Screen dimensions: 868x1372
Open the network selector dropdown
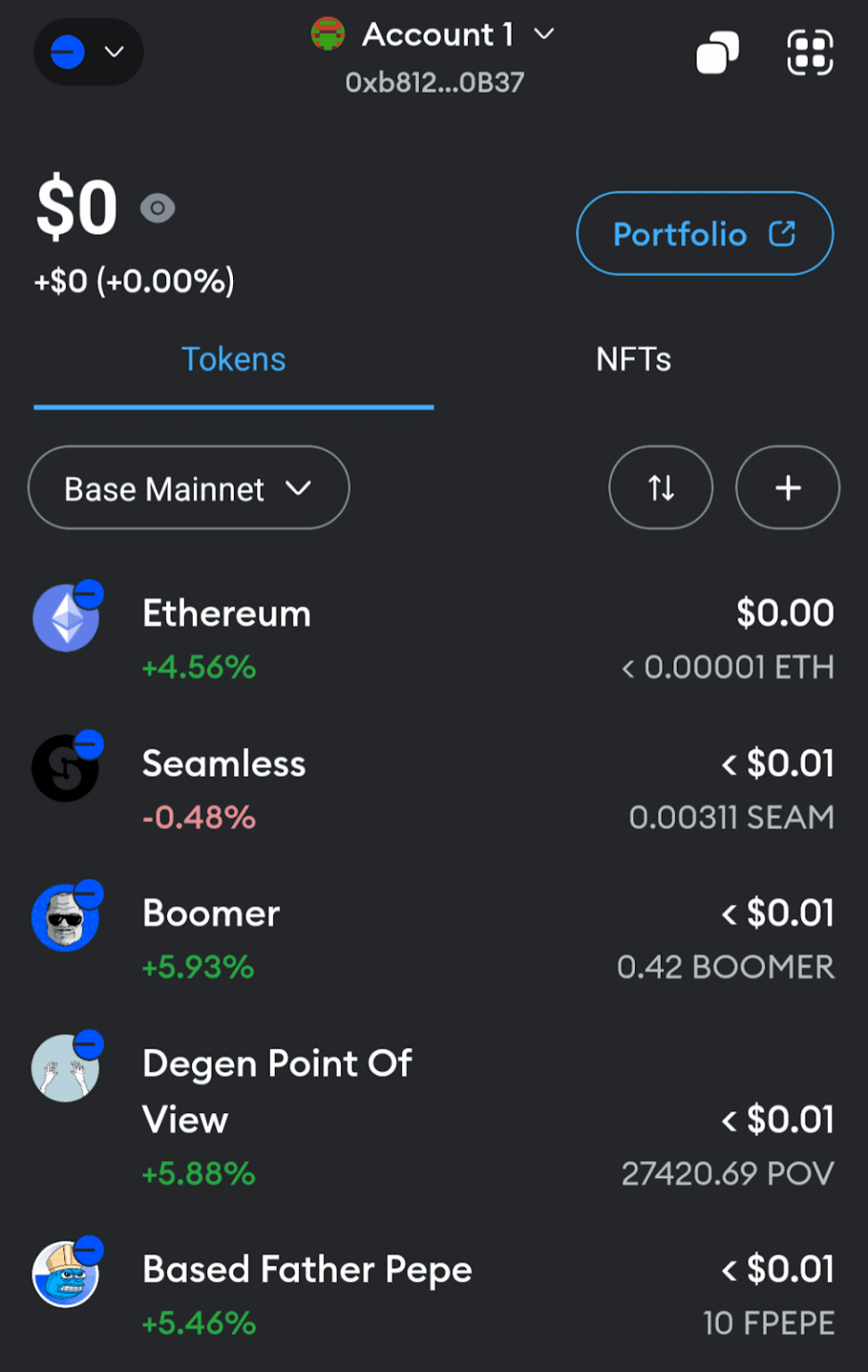click(88, 52)
